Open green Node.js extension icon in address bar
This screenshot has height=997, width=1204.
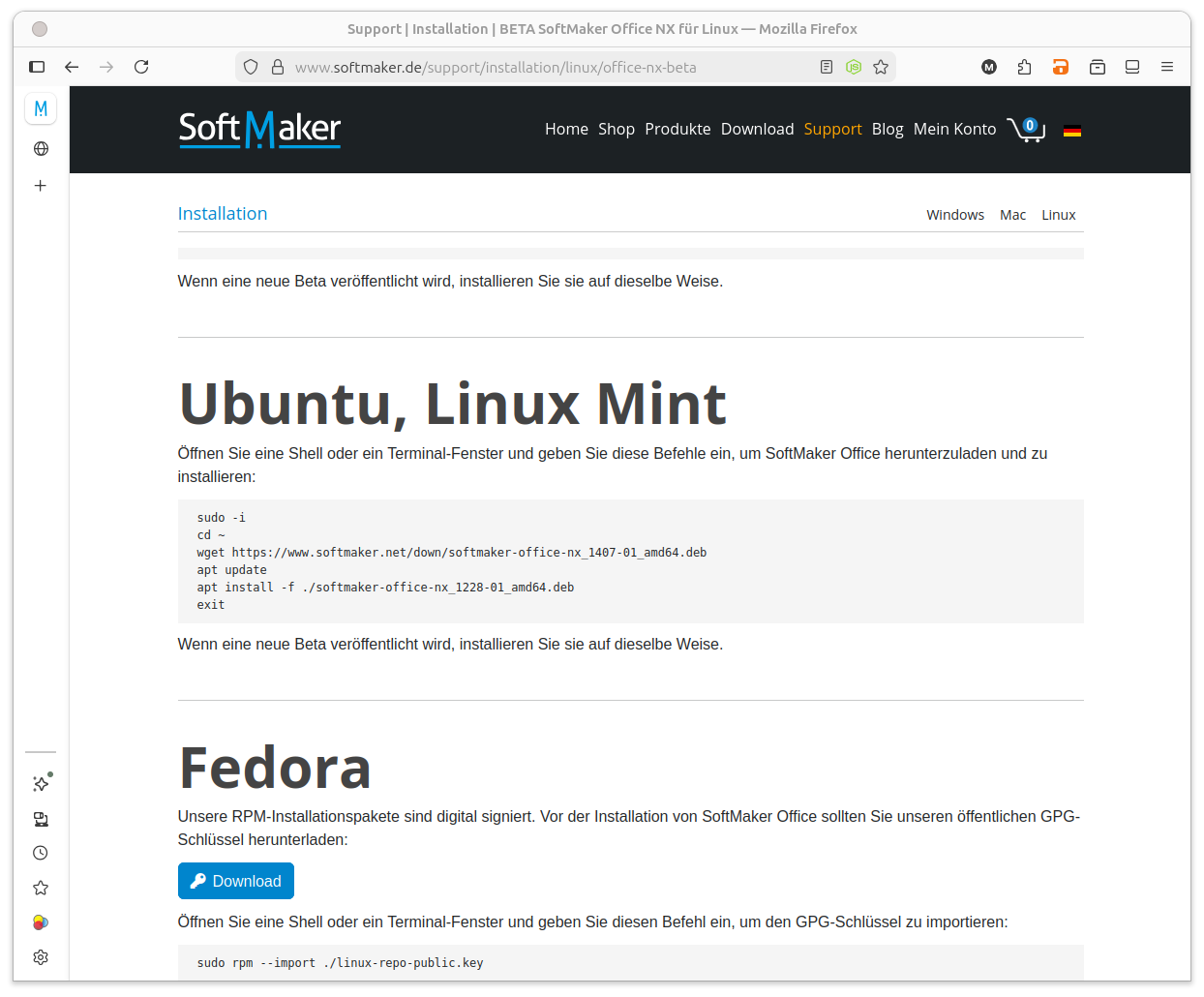coord(854,67)
